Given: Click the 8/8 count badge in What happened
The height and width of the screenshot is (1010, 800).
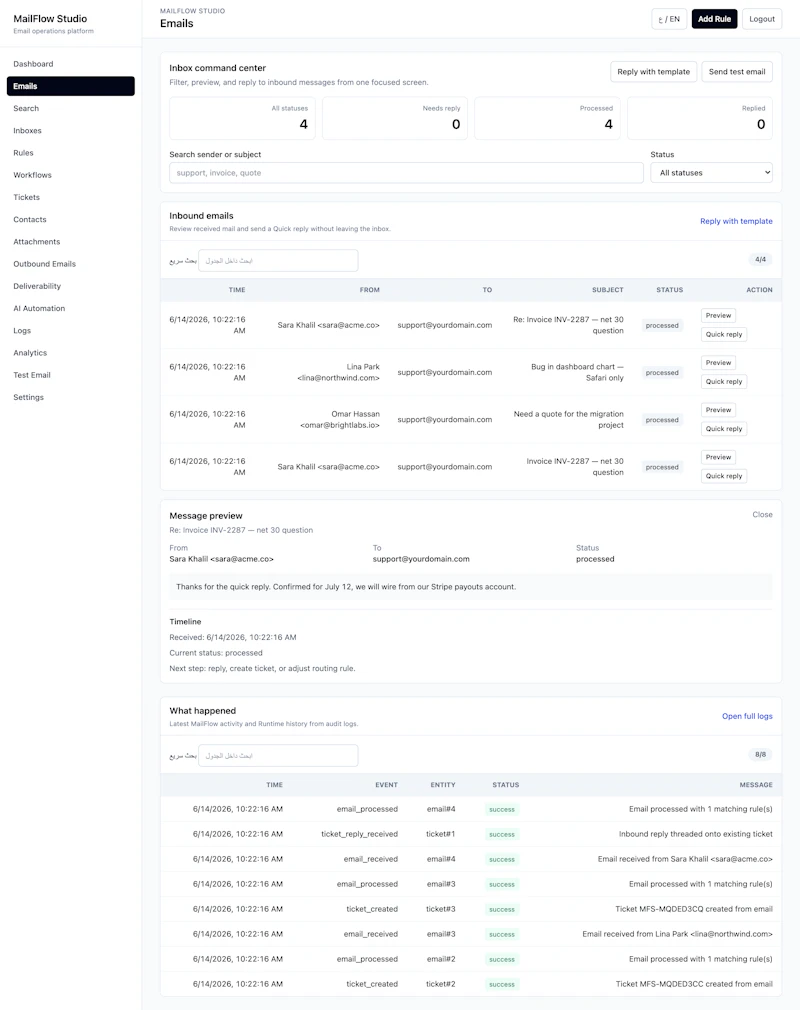Looking at the screenshot, I should [x=761, y=754].
